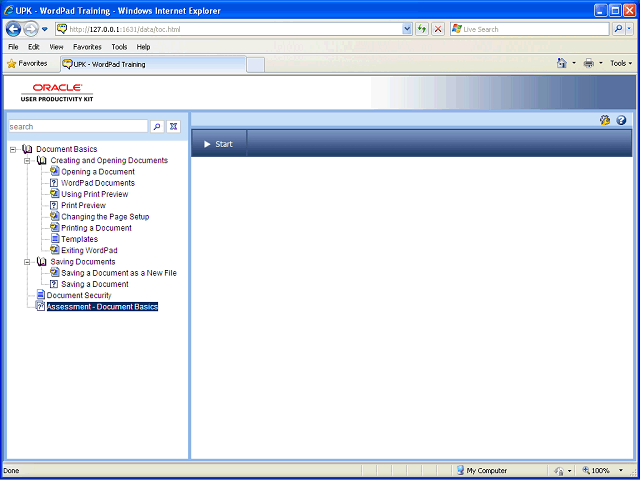Open the View menu
Screen dimensions: 640x480
click(56, 47)
